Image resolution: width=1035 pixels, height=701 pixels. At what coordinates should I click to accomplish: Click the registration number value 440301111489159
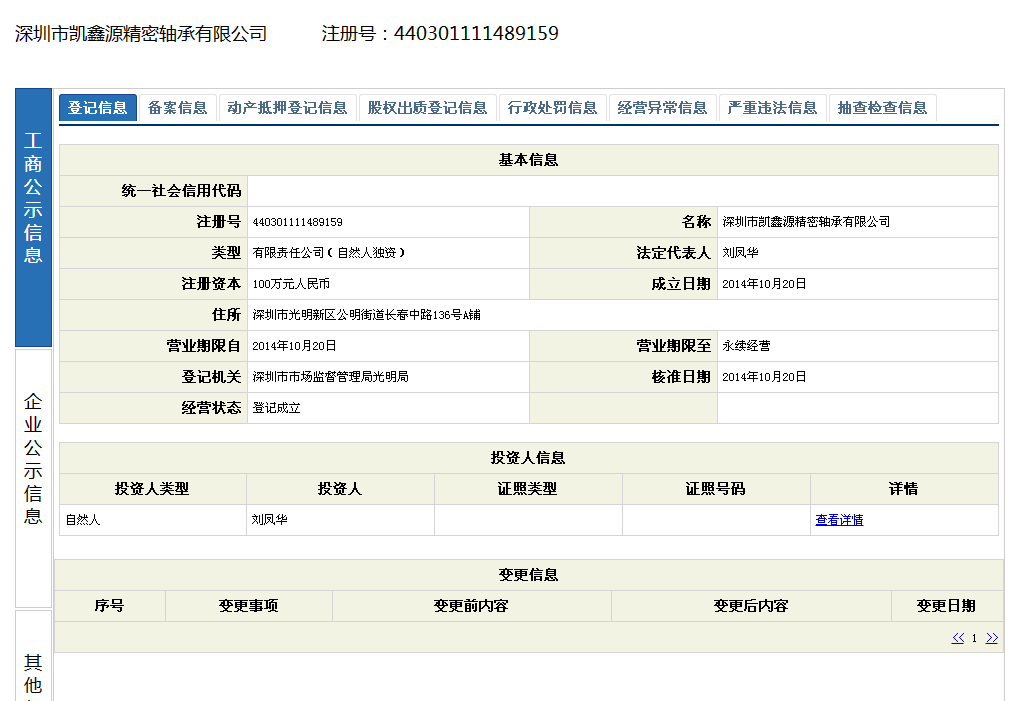point(298,222)
